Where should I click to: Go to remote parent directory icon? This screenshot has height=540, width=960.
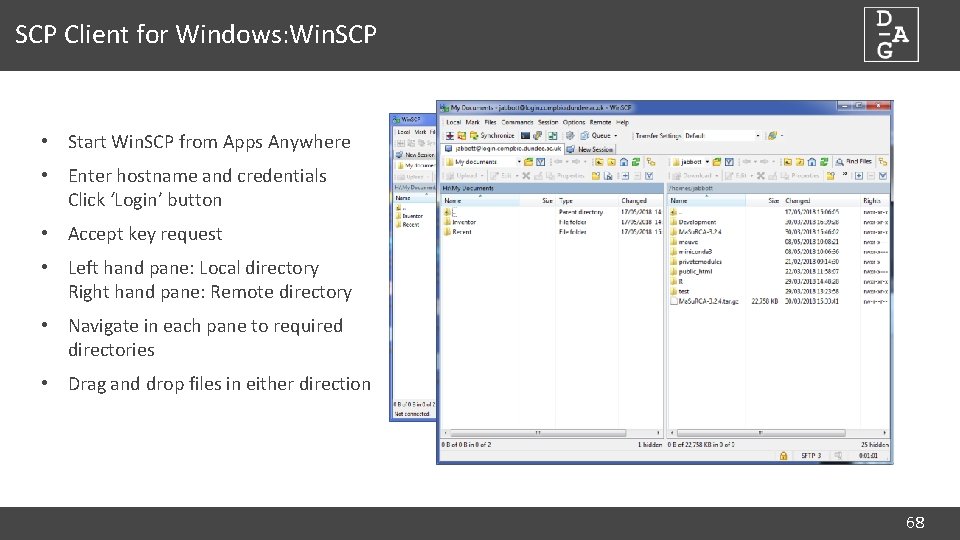point(787,162)
